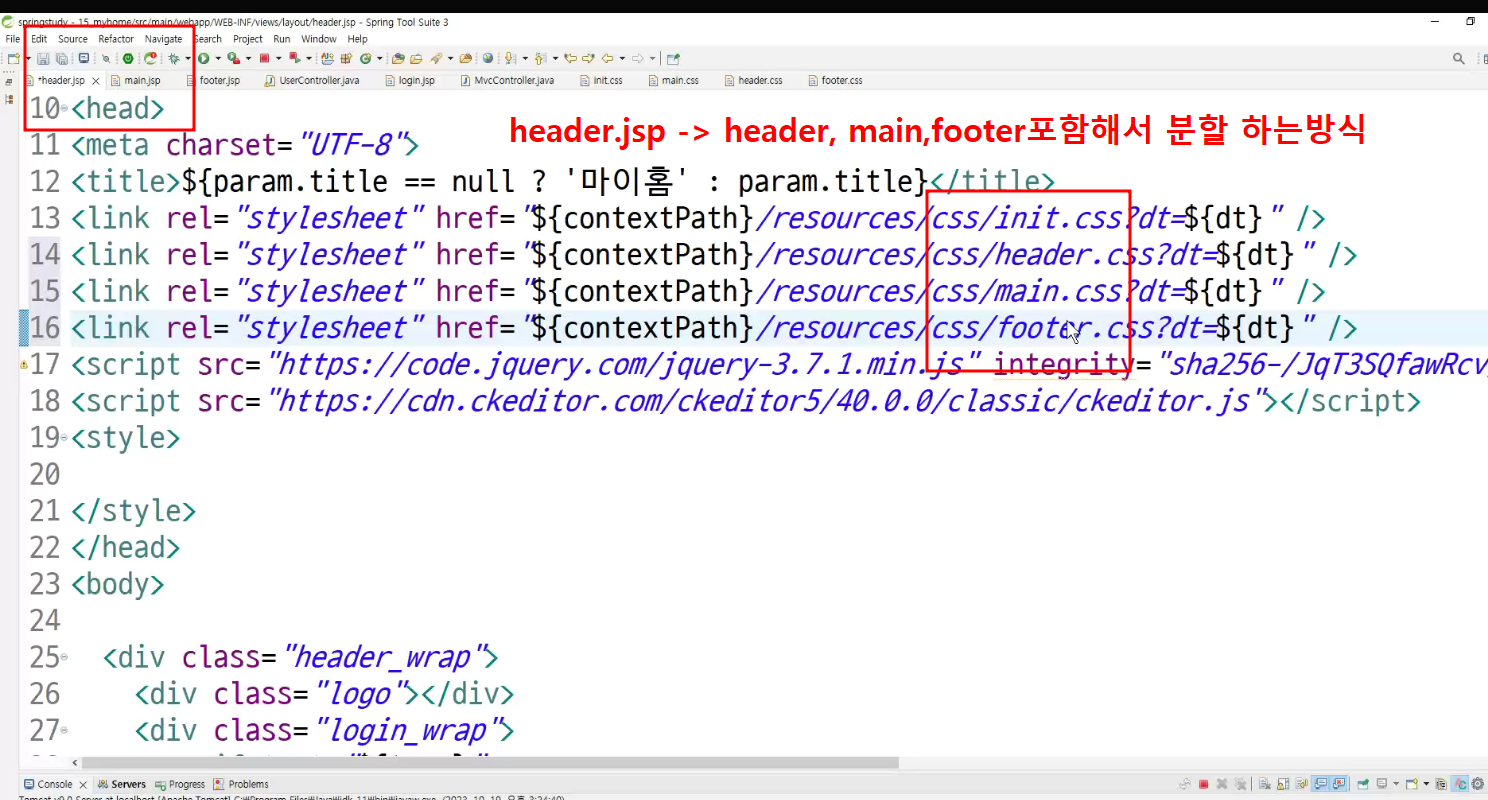Open the Help menu
Viewport: 1488px width, 800px height.
tap(358, 39)
